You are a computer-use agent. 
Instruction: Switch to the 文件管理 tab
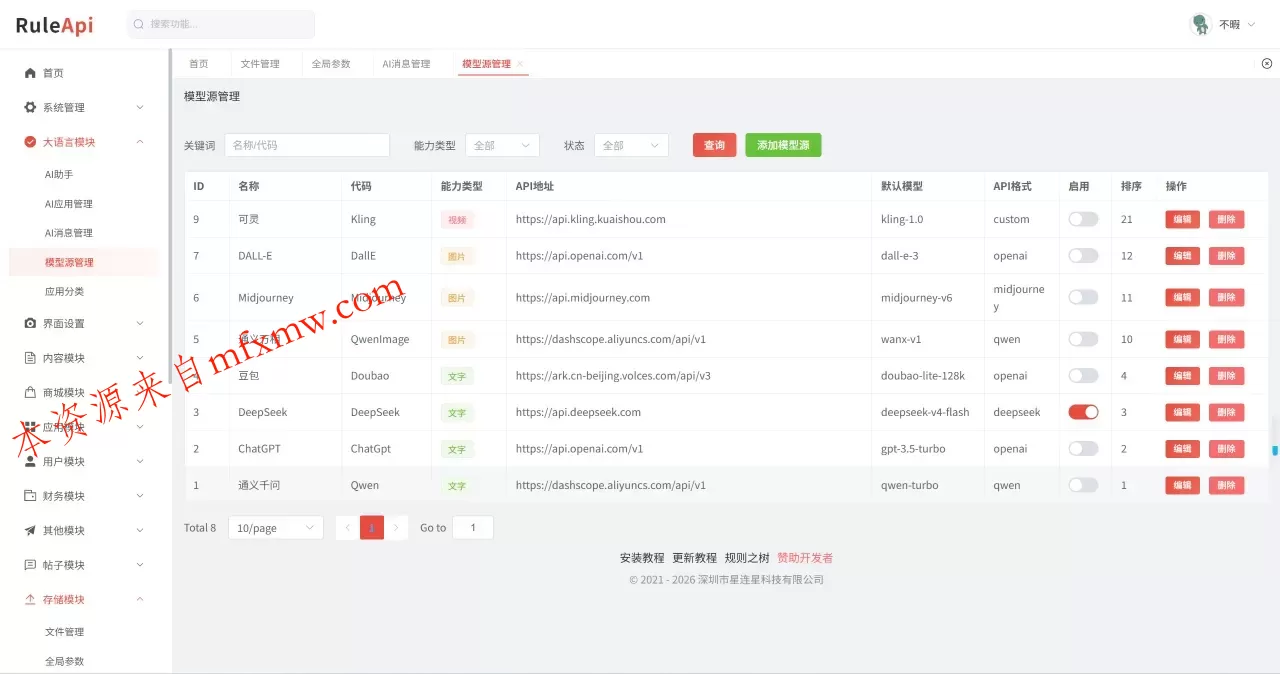pos(260,63)
